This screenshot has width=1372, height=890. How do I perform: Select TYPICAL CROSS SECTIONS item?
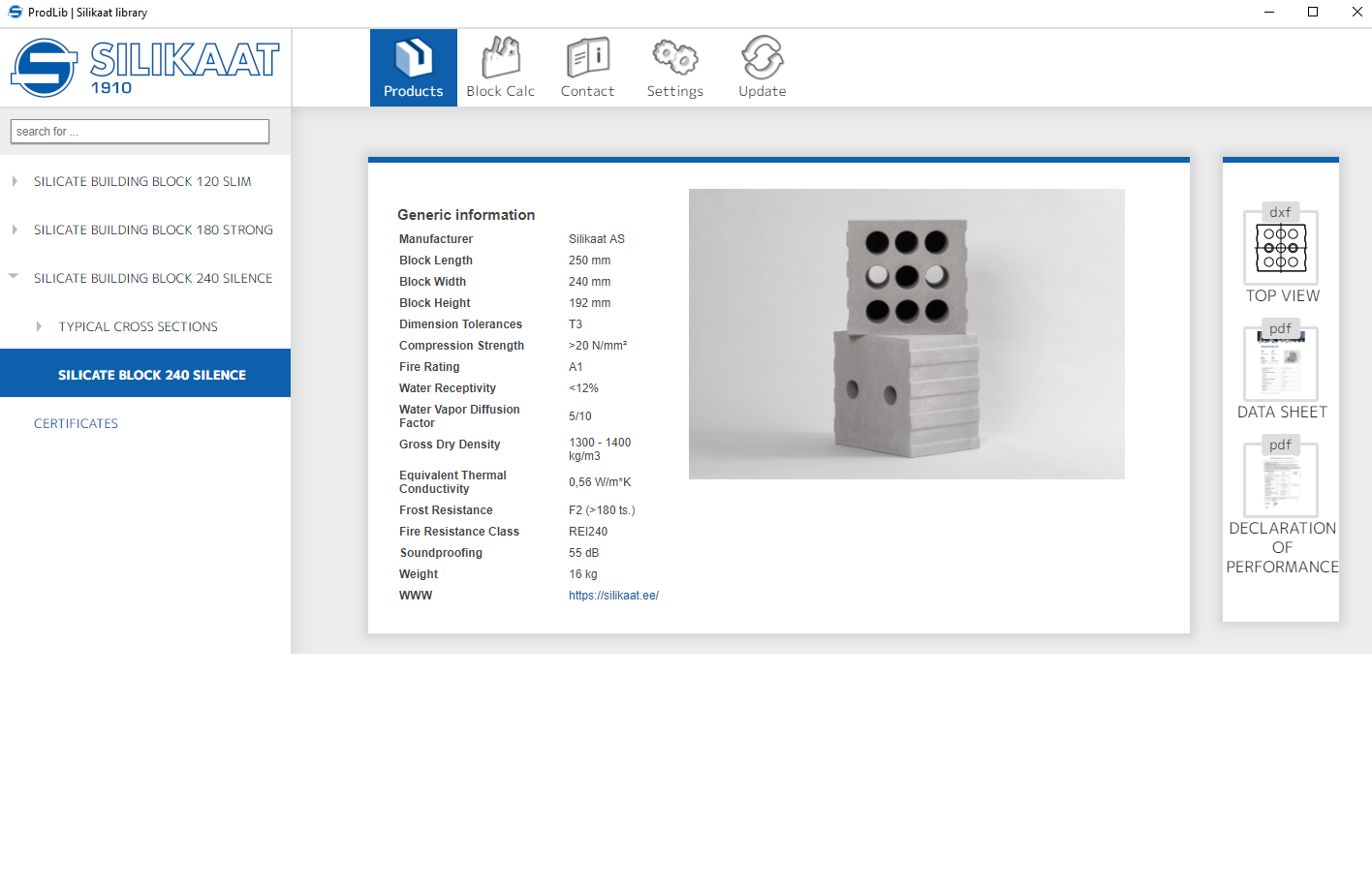(138, 326)
